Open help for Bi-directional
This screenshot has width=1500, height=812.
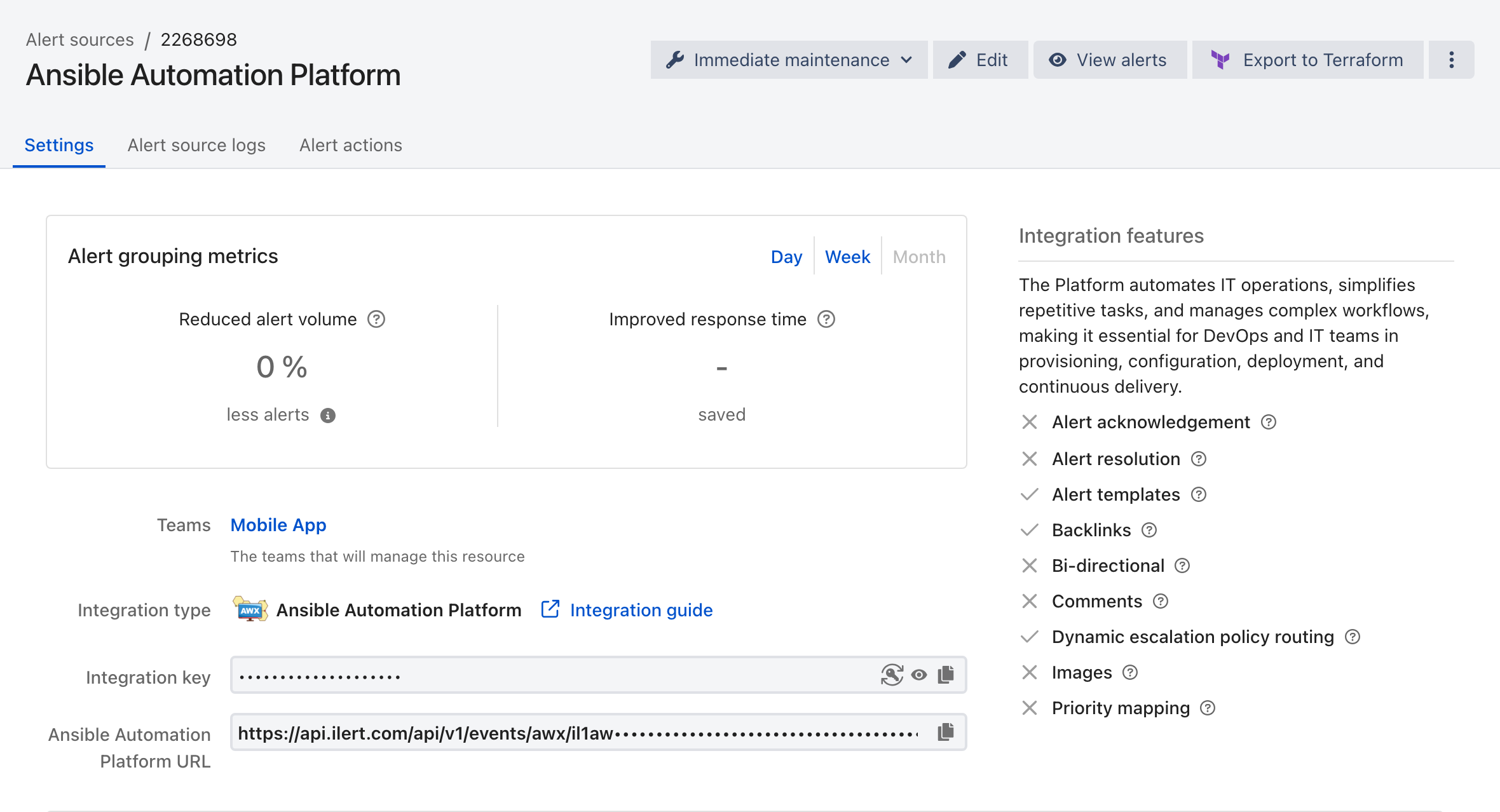1182,565
